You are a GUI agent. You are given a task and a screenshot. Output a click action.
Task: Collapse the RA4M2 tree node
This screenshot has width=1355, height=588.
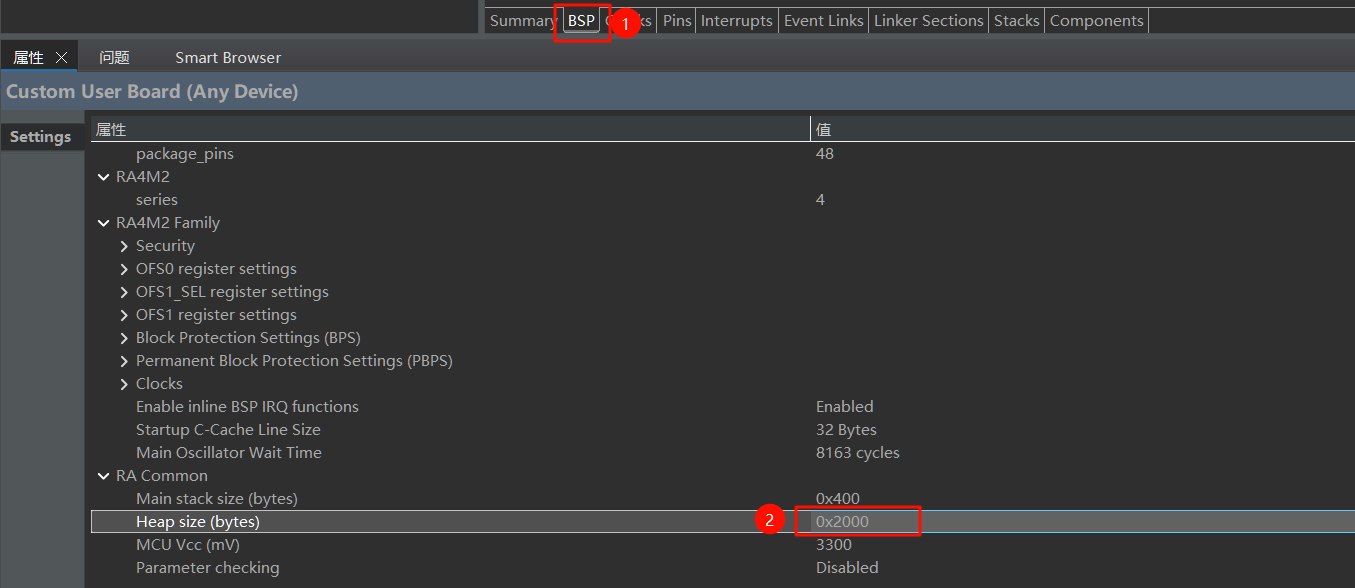(103, 177)
